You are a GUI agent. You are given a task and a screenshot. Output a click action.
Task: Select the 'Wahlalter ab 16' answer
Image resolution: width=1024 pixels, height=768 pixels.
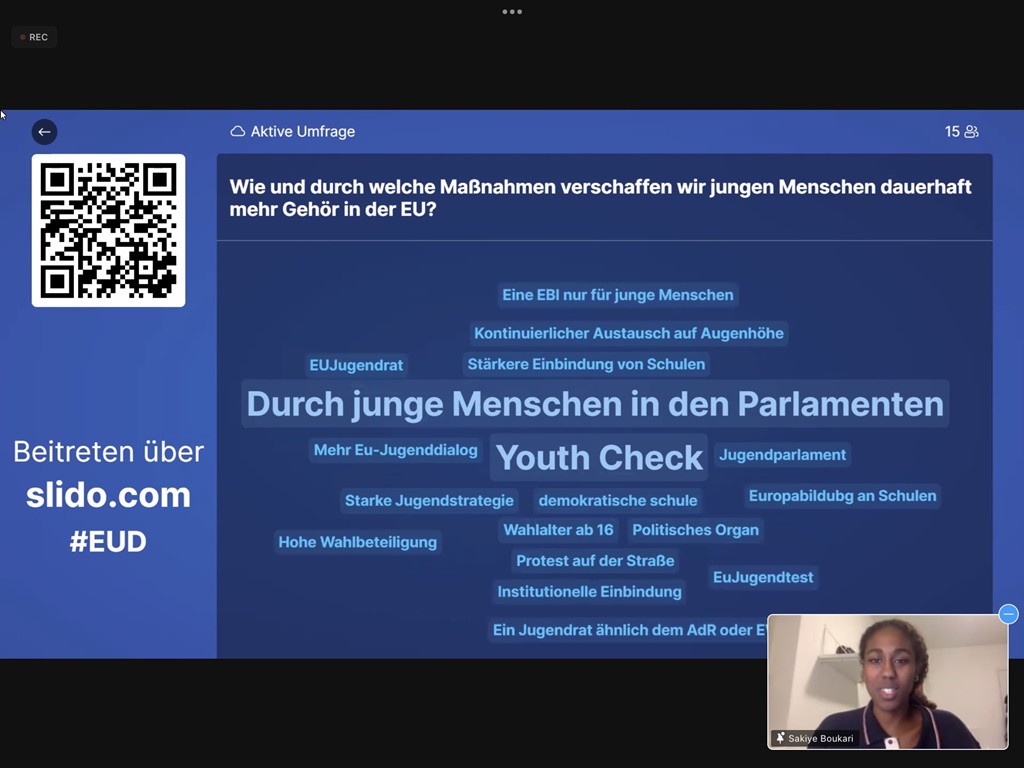tap(558, 530)
